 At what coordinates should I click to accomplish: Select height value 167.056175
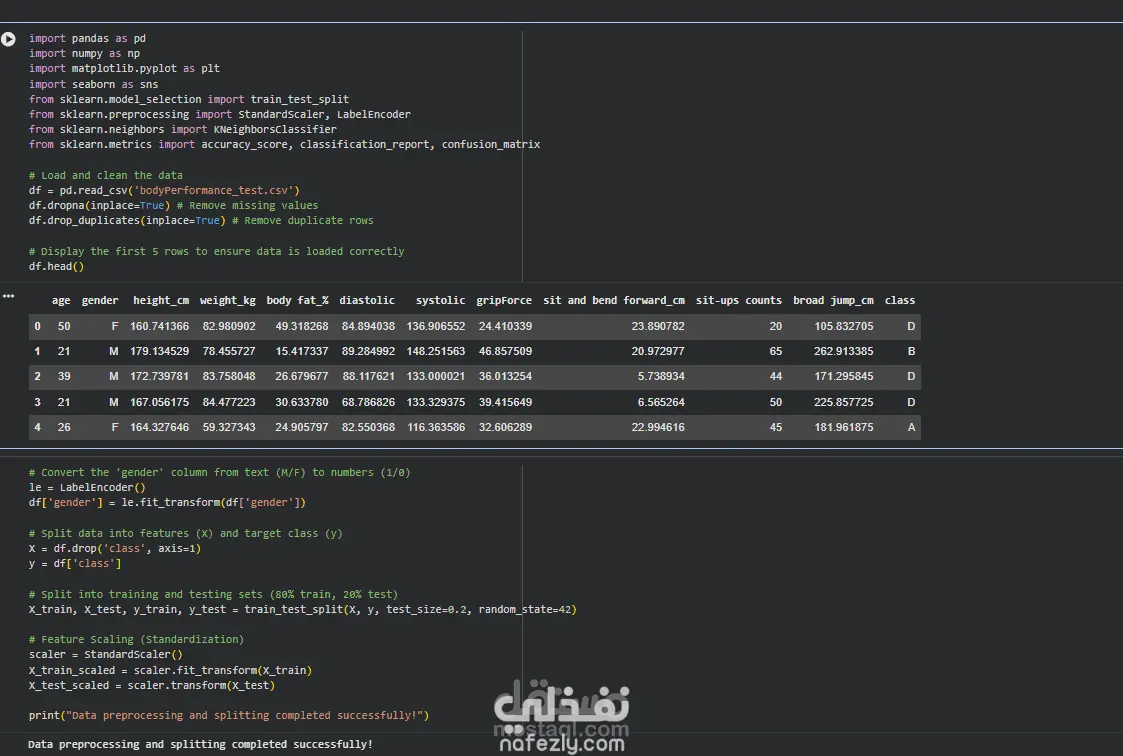(x=159, y=402)
